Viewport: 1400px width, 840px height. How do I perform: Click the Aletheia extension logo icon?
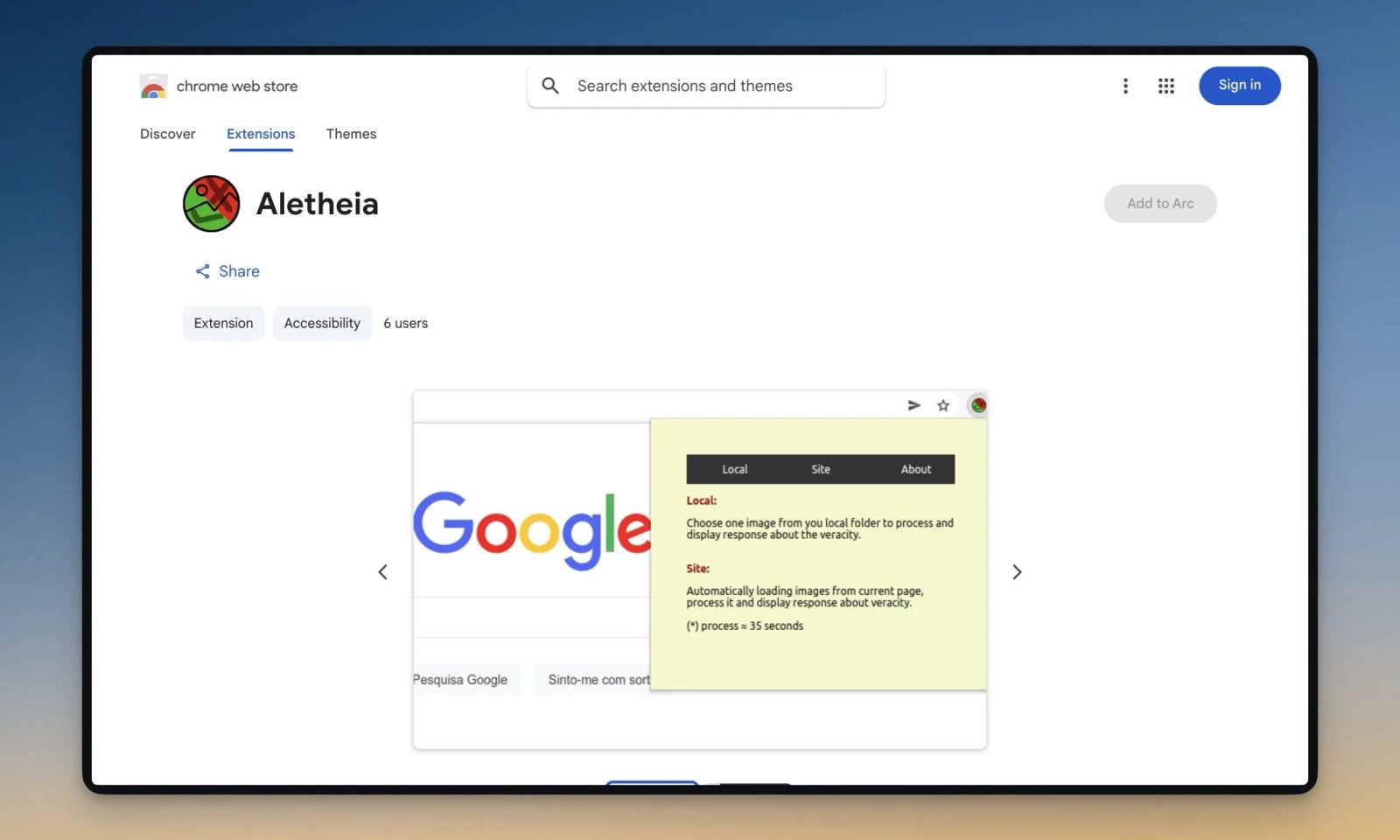[211, 204]
